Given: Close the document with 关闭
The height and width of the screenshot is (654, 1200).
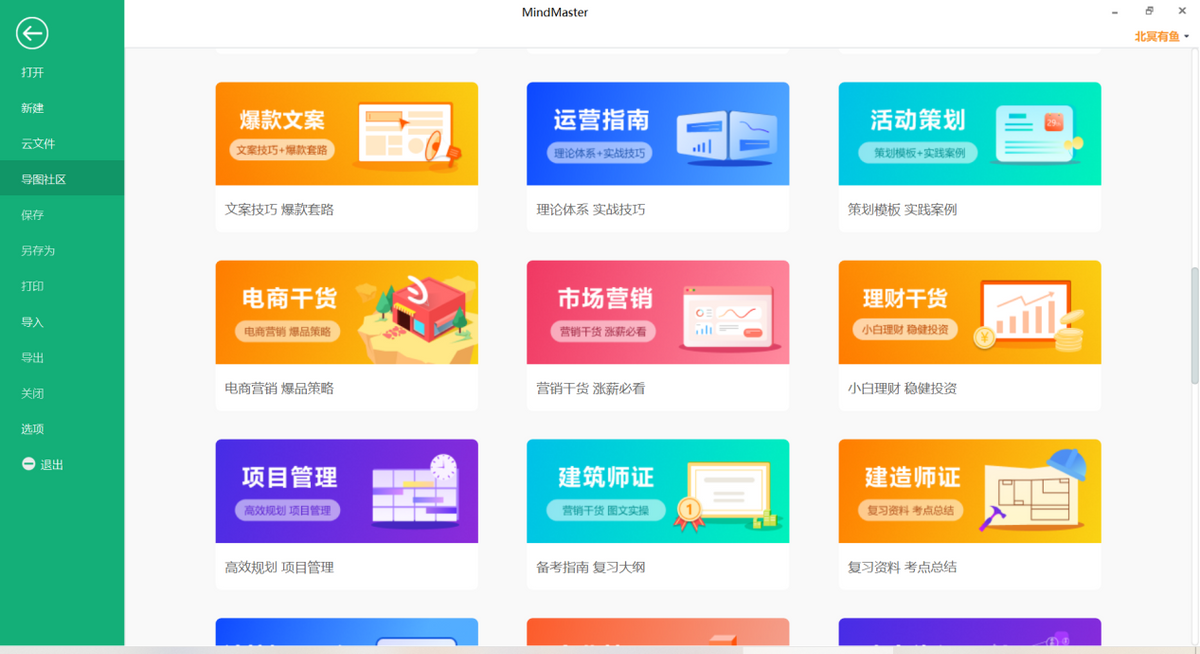Looking at the screenshot, I should tap(31, 393).
